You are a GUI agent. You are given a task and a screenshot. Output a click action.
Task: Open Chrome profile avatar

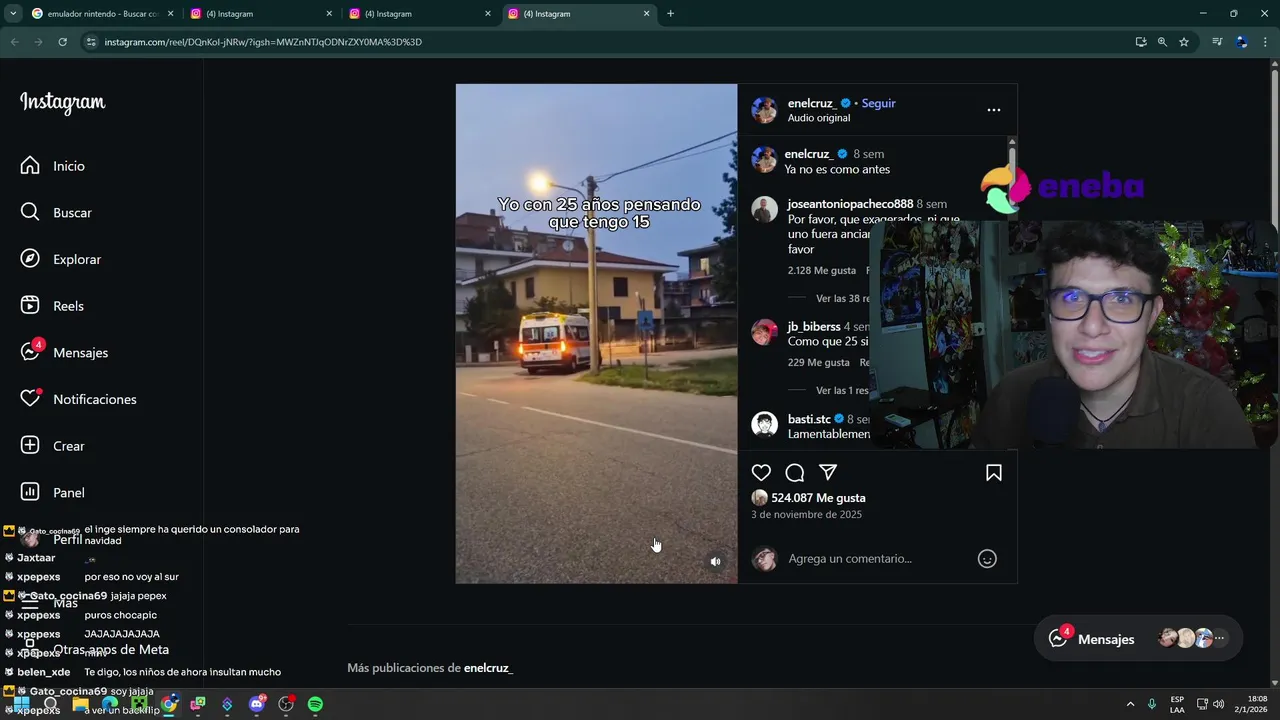coord(1241,42)
